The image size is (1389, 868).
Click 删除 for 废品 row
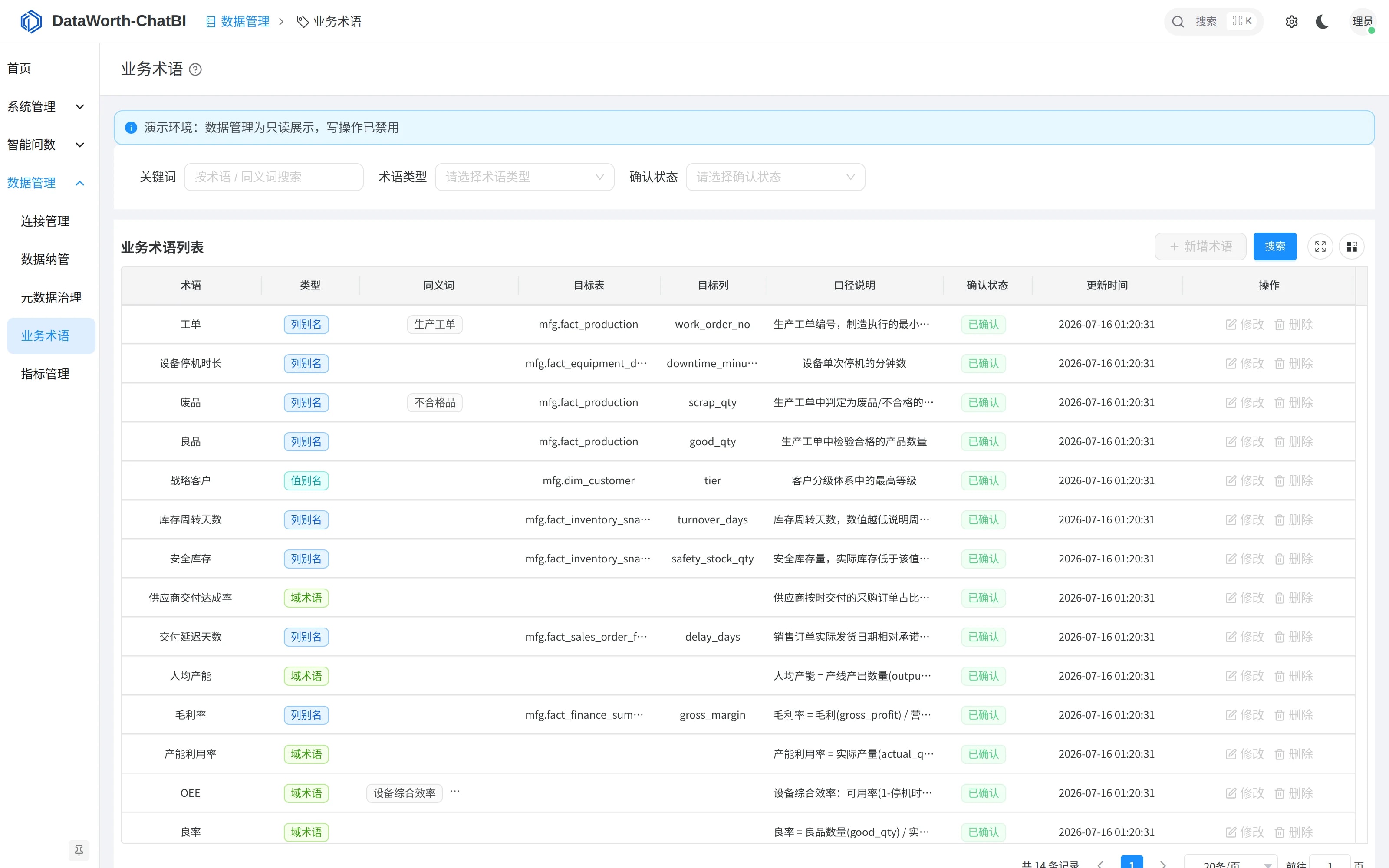tap(1294, 402)
